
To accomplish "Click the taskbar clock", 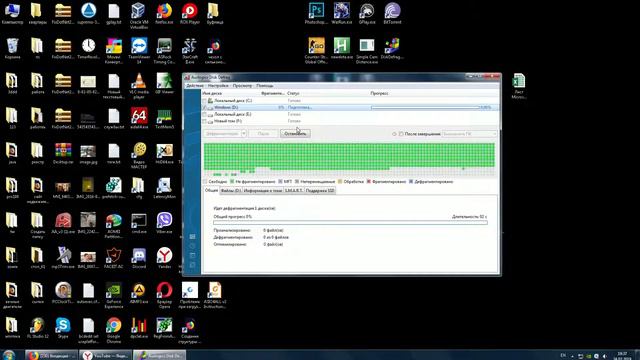I will point(622,355).
